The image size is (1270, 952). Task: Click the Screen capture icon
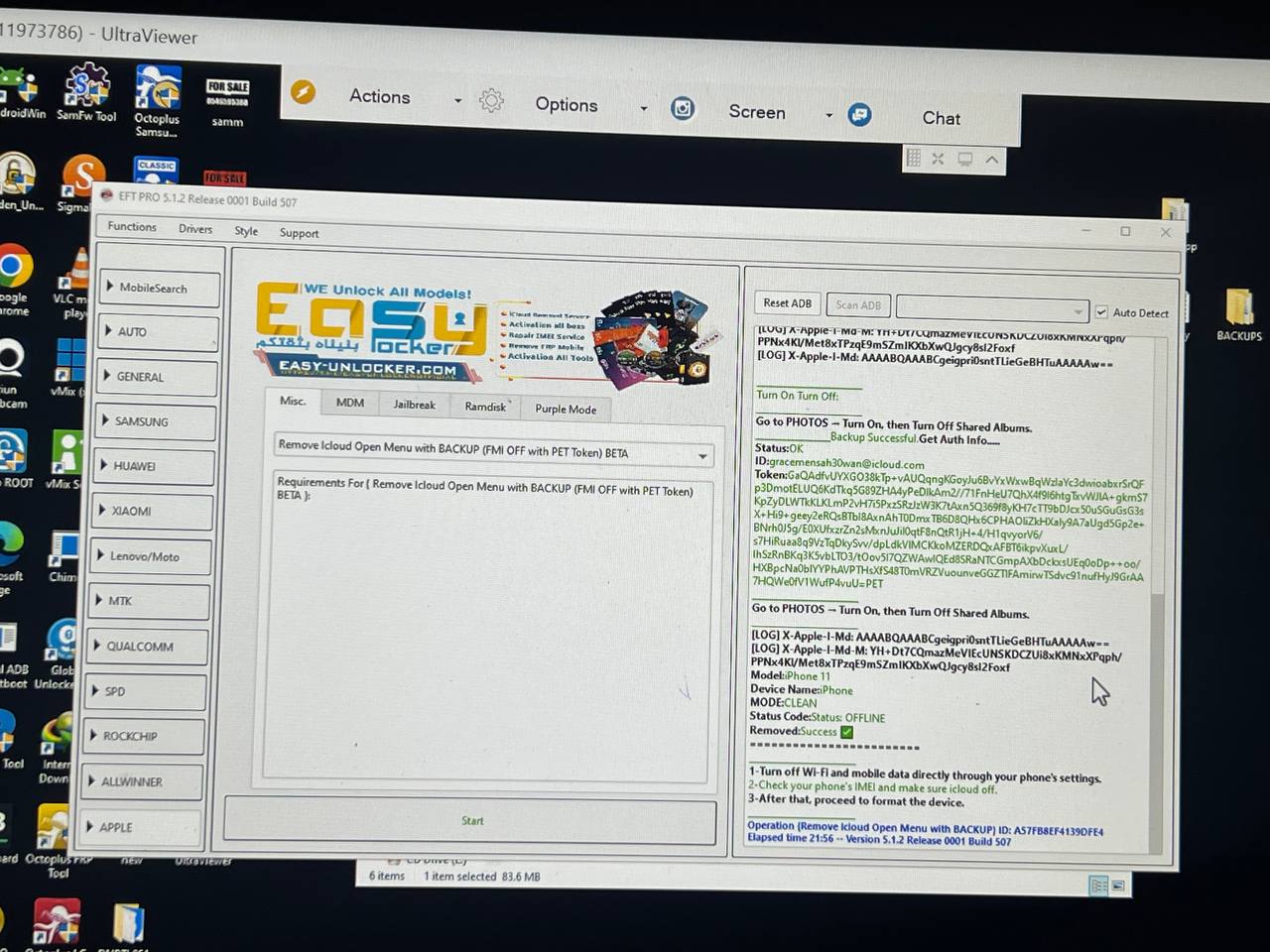pyautogui.click(x=683, y=108)
